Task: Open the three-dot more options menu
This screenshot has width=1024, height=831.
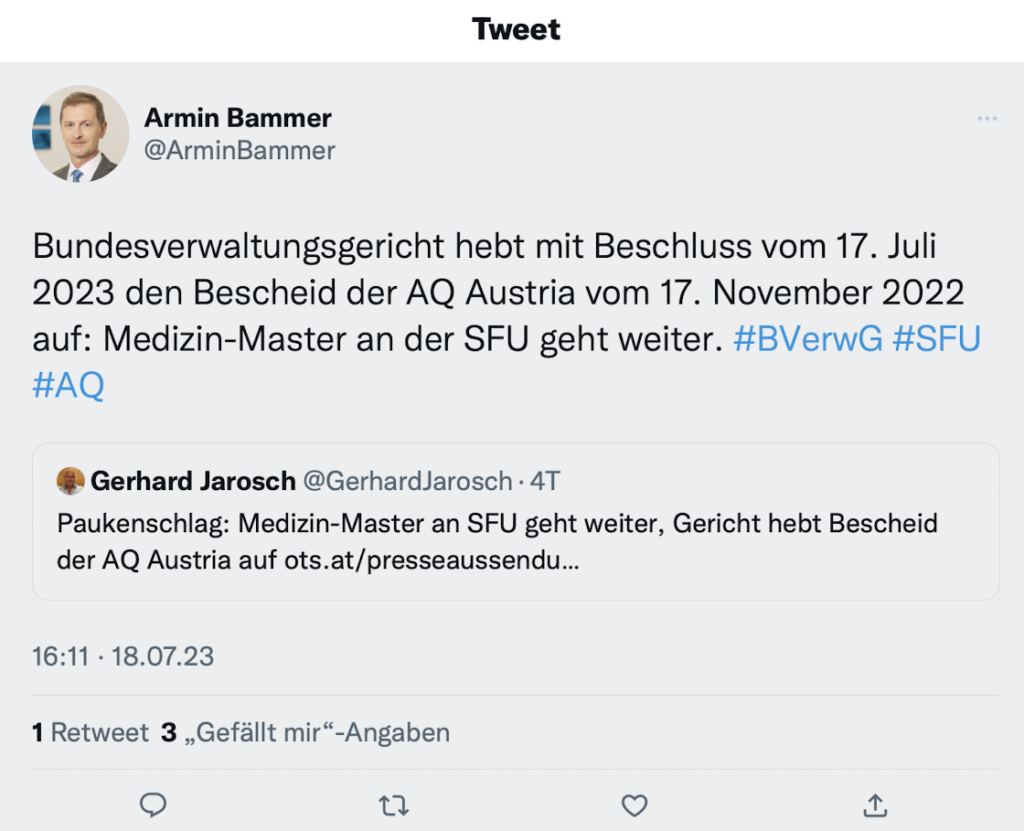Action: [x=987, y=119]
